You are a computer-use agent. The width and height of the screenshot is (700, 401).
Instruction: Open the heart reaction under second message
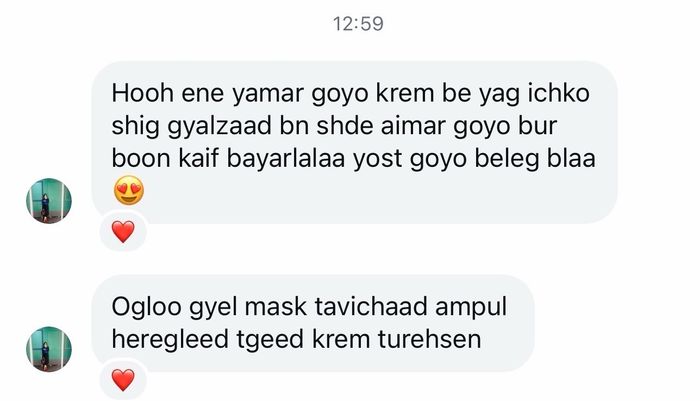tap(123, 380)
